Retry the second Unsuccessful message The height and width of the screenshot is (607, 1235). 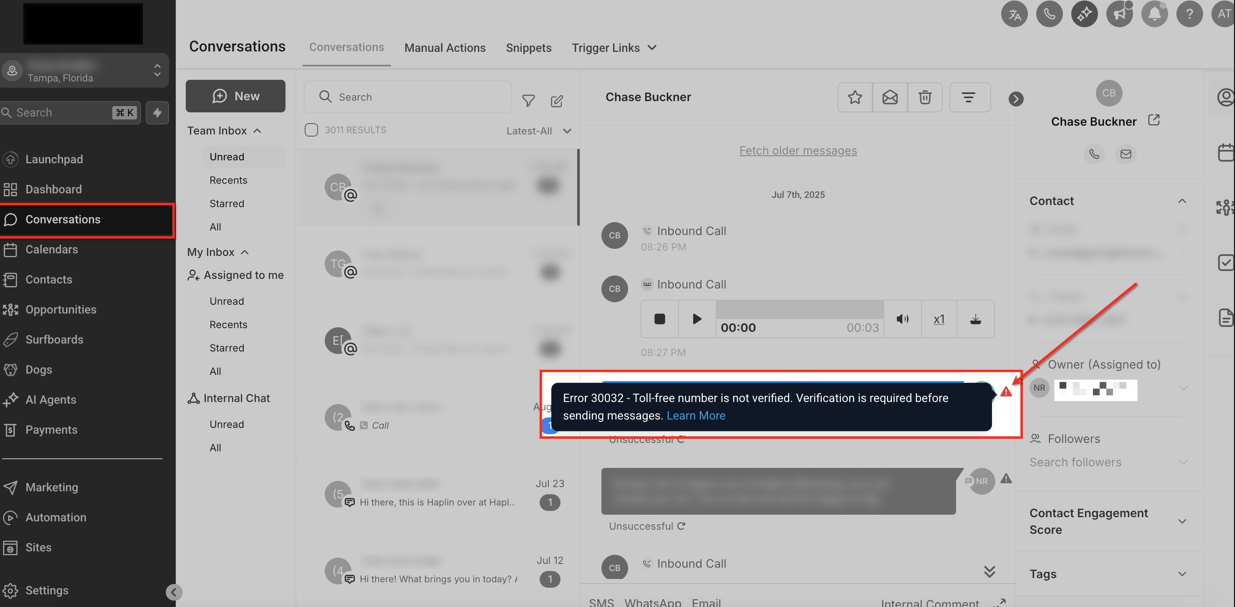[x=681, y=526]
